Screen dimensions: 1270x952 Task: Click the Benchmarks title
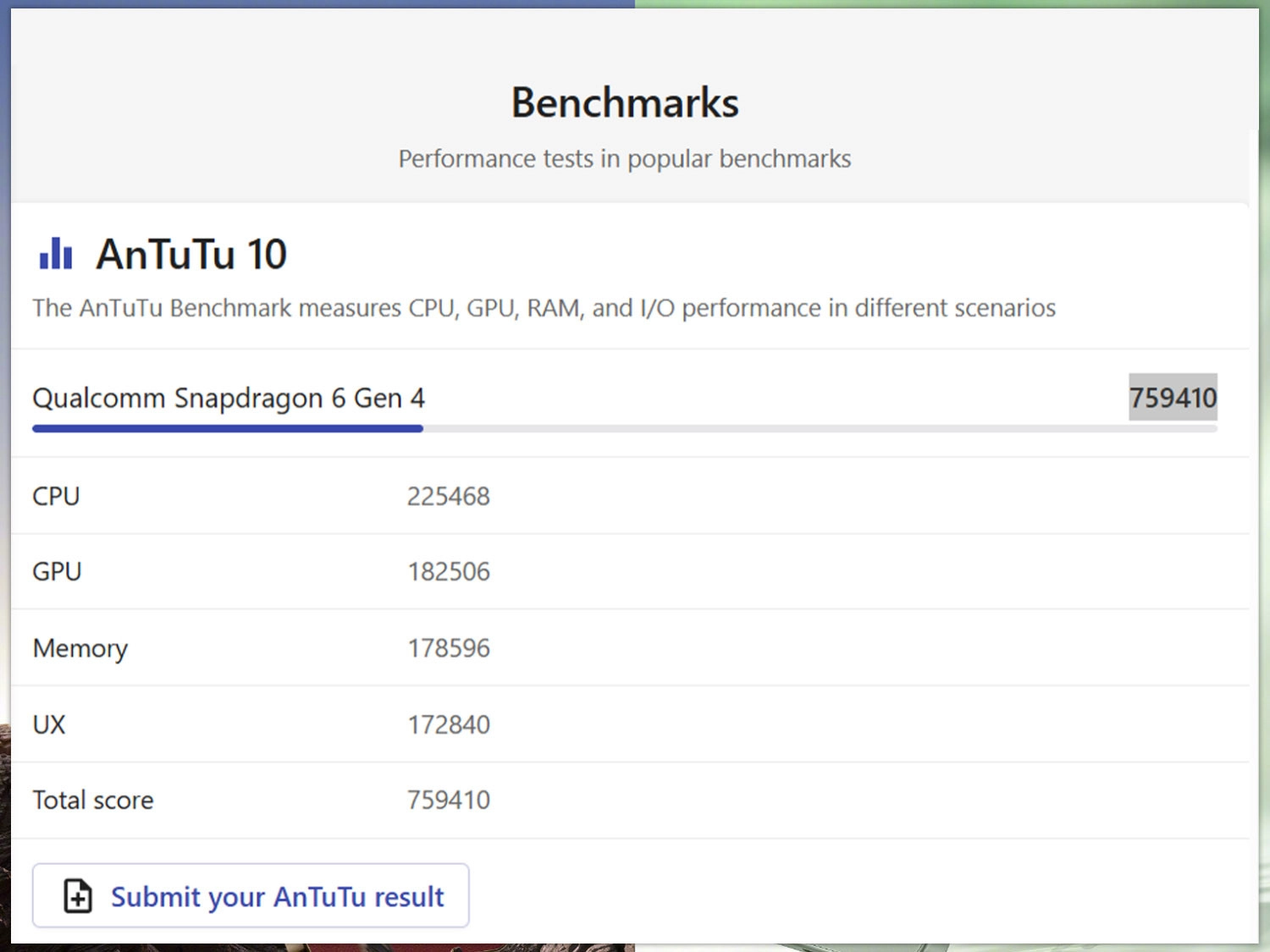pyautogui.click(x=625, y=102)
